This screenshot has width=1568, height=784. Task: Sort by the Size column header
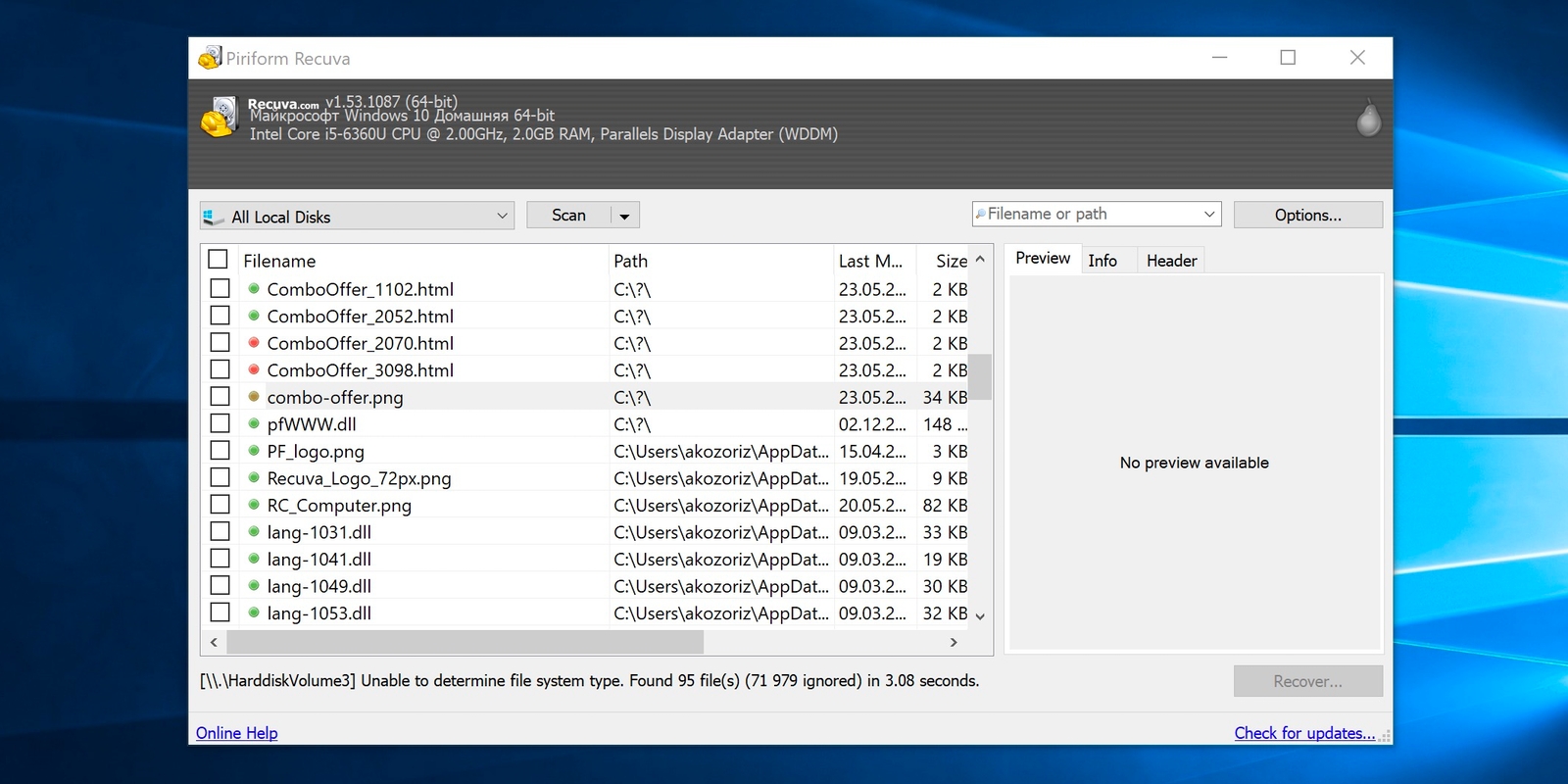tap(944, 261)
